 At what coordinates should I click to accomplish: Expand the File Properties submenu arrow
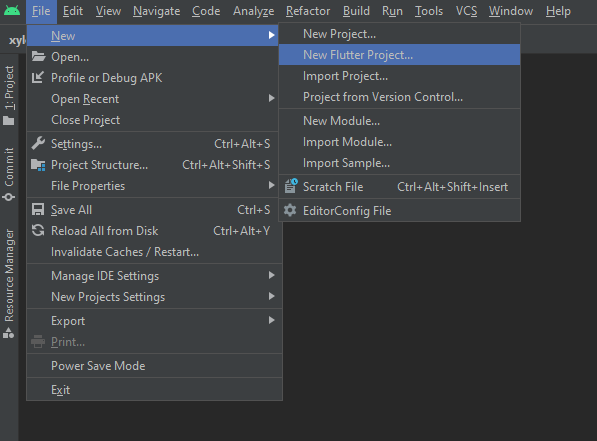(x=271, y=185)
